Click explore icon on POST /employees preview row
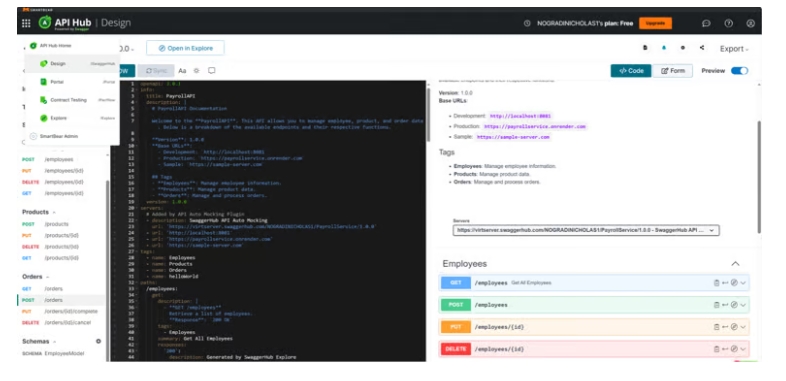This screenshot has width=786, height=381. coord(734,305)
